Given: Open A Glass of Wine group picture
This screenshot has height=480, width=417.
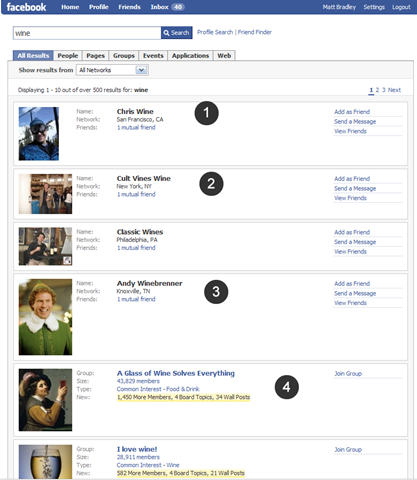Looking at the screenshot, I should pos(45,400).
